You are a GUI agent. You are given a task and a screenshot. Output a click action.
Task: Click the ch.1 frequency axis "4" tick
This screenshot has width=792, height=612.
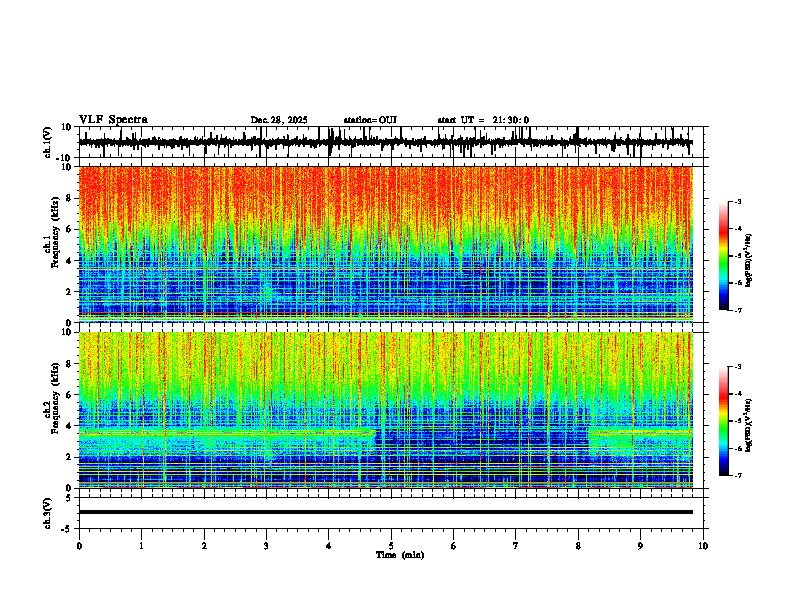point(70,261)
